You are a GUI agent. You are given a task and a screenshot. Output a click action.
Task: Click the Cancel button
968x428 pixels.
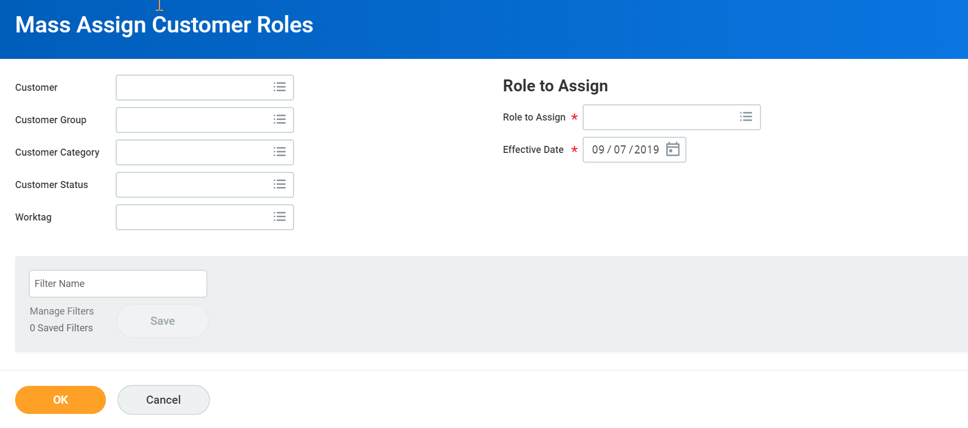click(164, 400)
